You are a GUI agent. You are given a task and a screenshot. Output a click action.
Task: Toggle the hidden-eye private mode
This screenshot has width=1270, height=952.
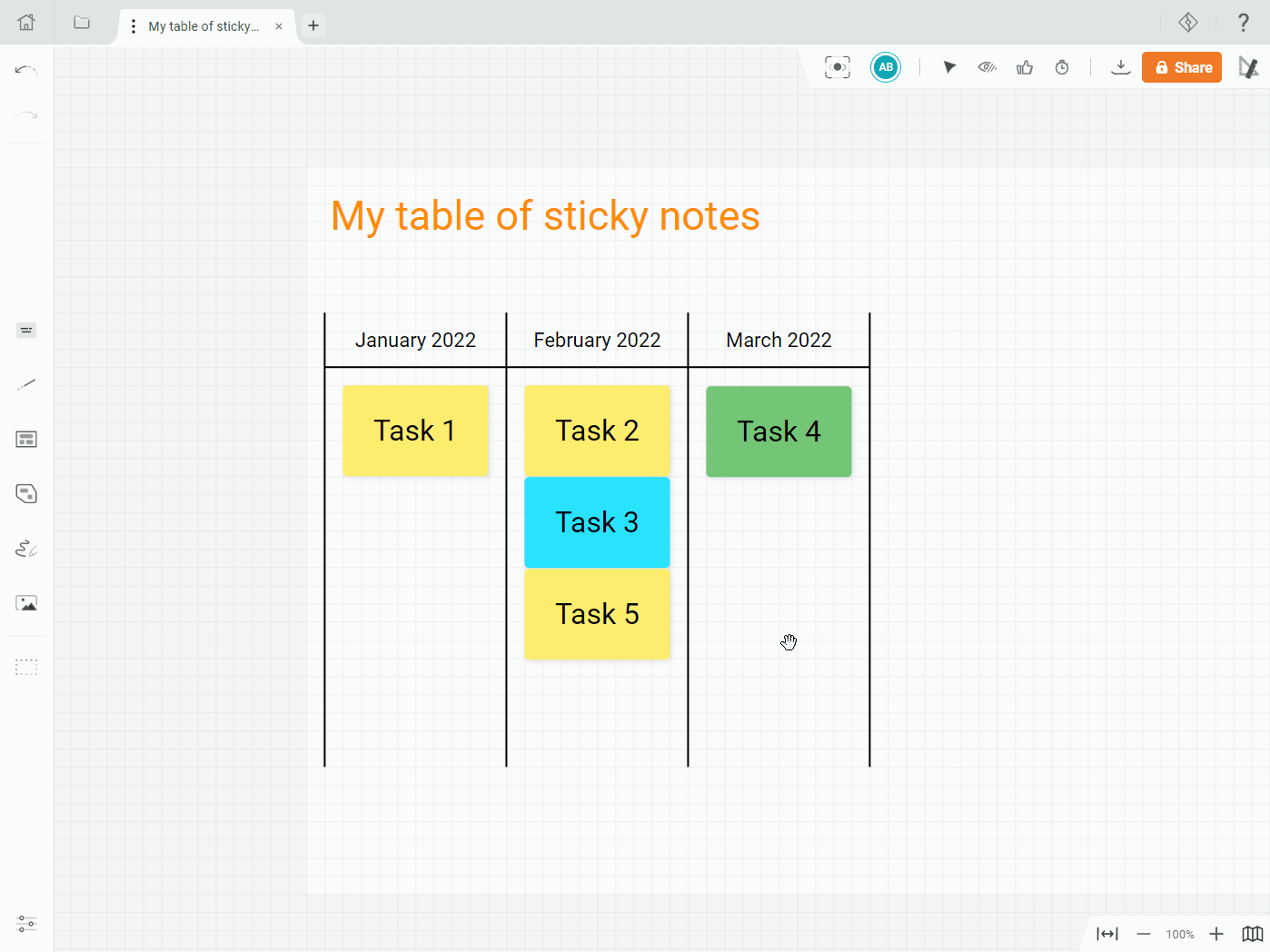[x=987, y=67]
